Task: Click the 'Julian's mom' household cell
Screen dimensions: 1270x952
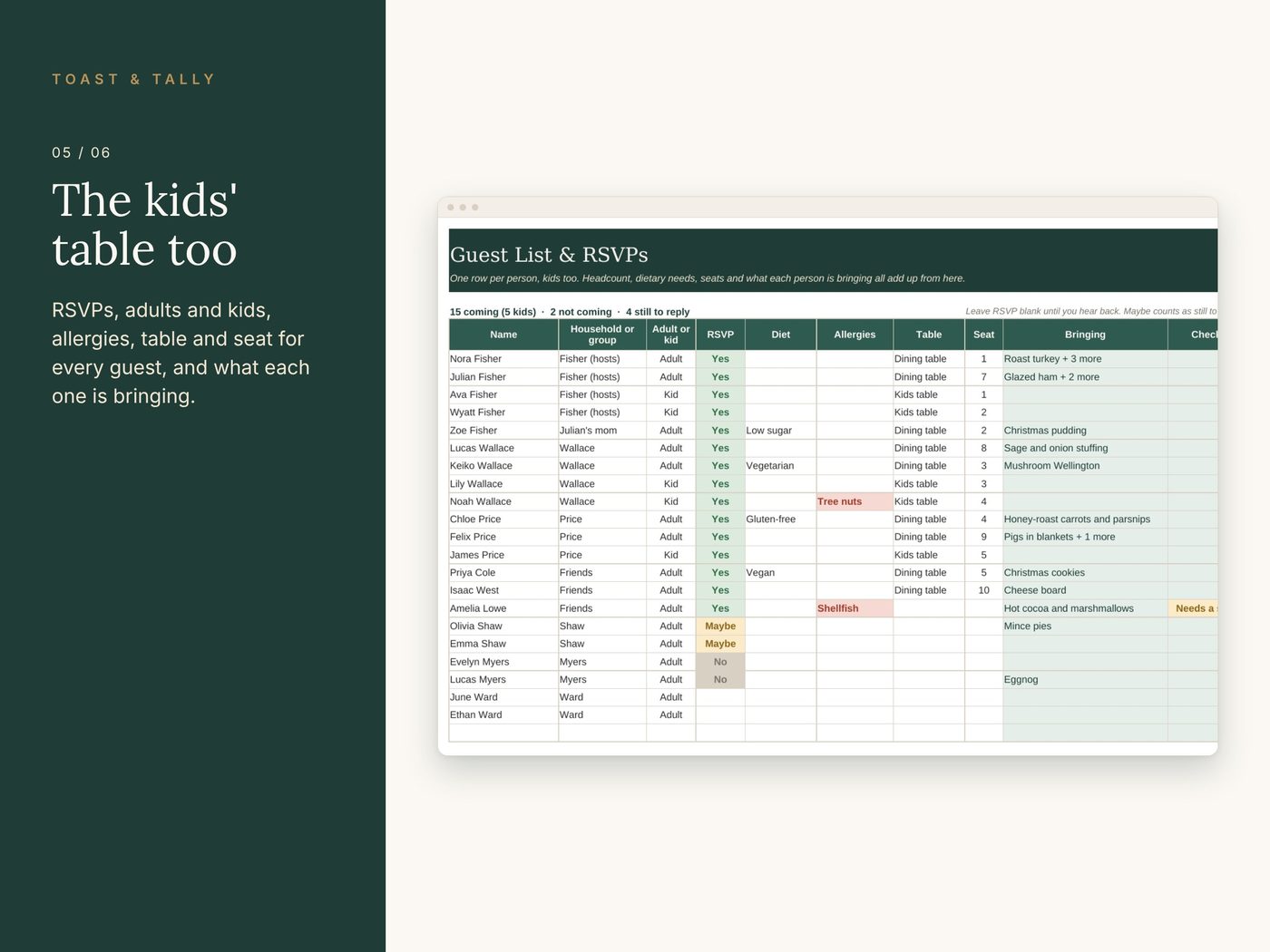Action: 602,431
